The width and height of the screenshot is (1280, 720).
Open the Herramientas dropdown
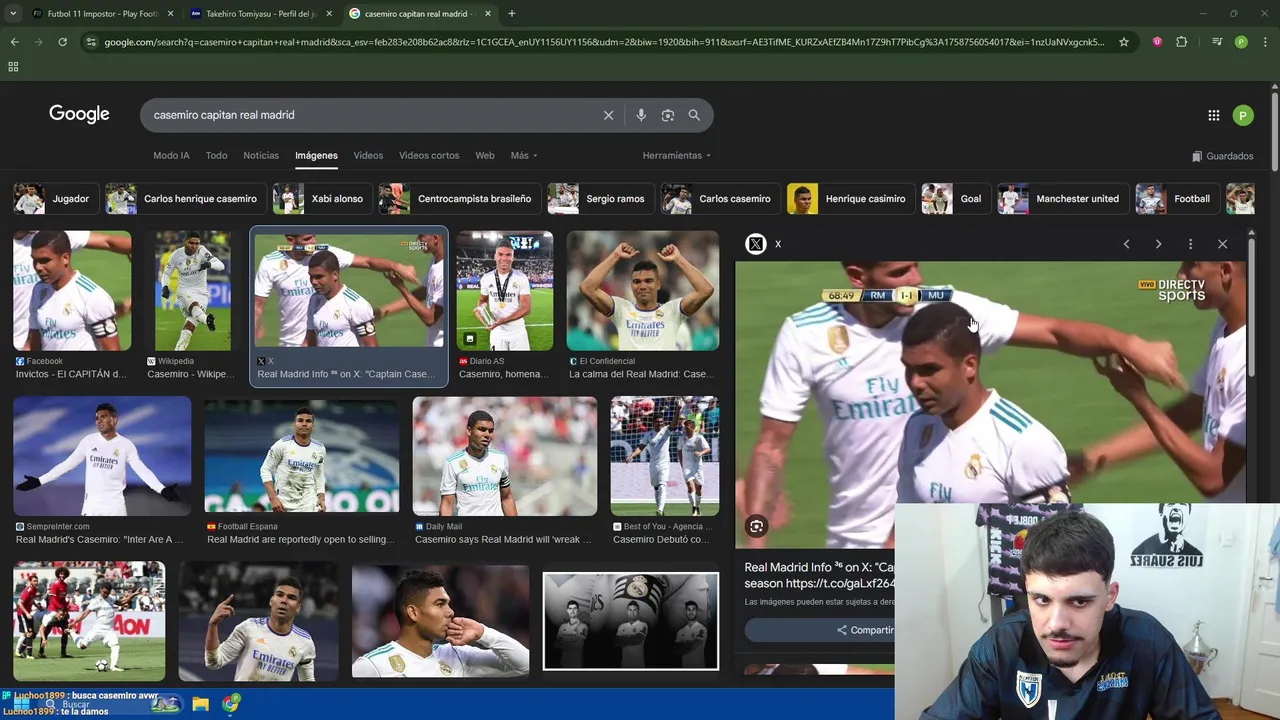pyautogui.click(x=677, y=156)
